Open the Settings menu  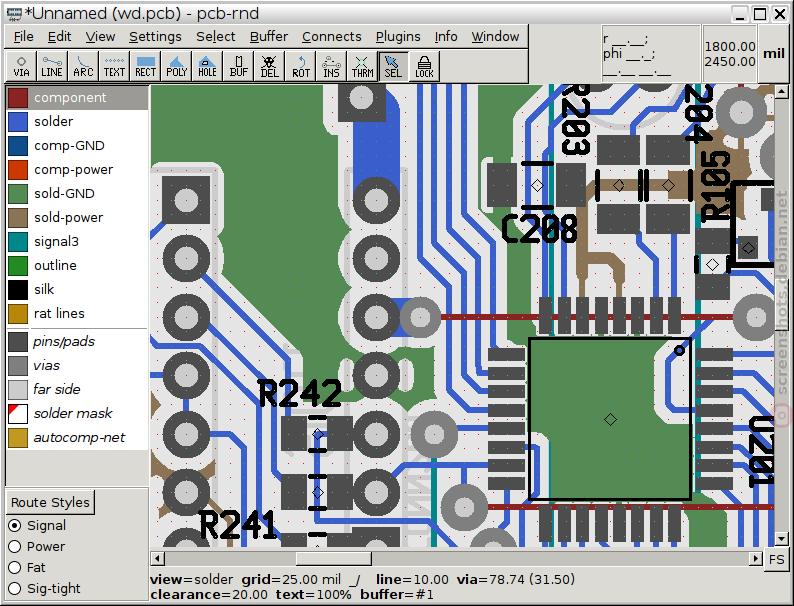tap(155, 36)
